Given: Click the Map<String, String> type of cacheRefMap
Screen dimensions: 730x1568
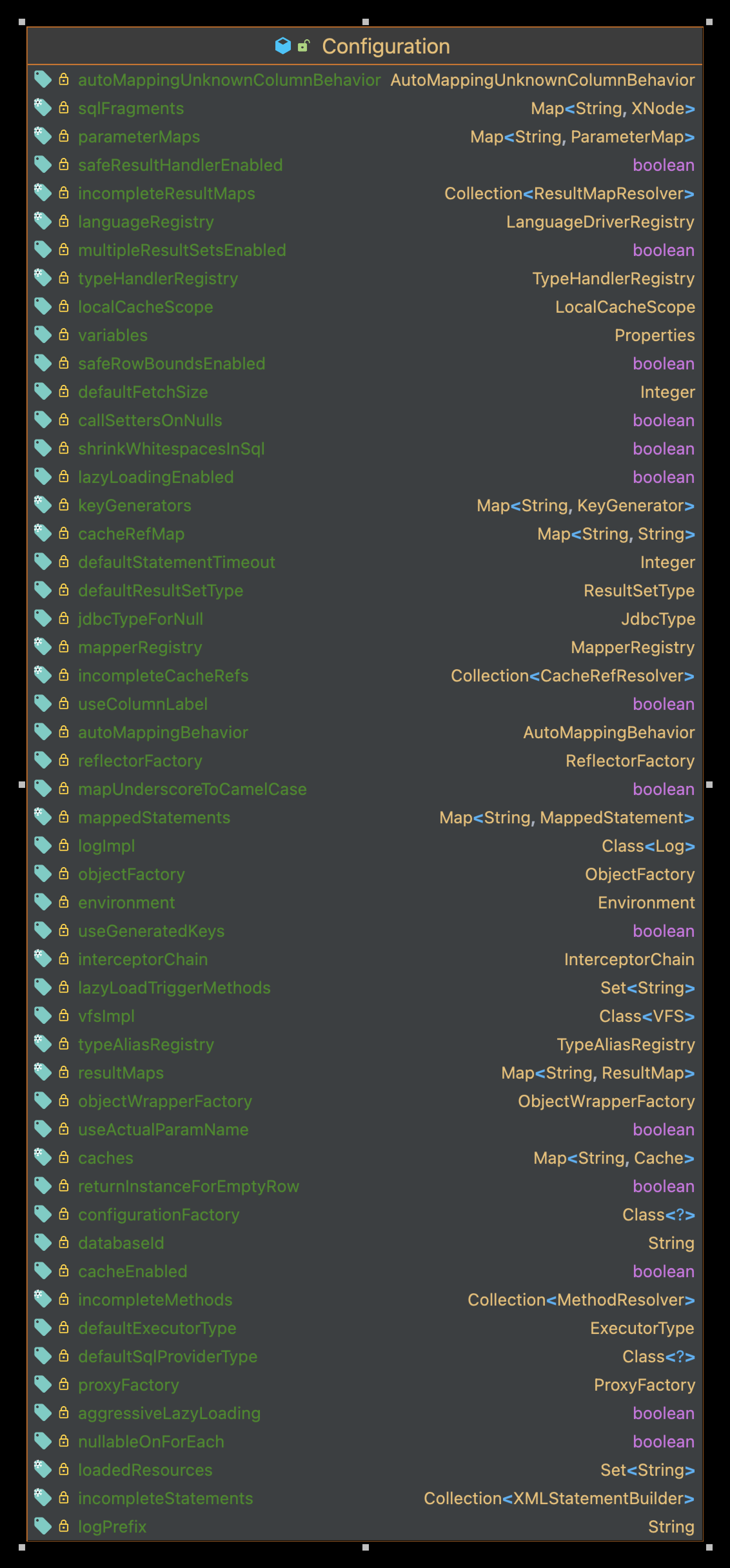Looking at the screenshot, I should coord(616,534).
